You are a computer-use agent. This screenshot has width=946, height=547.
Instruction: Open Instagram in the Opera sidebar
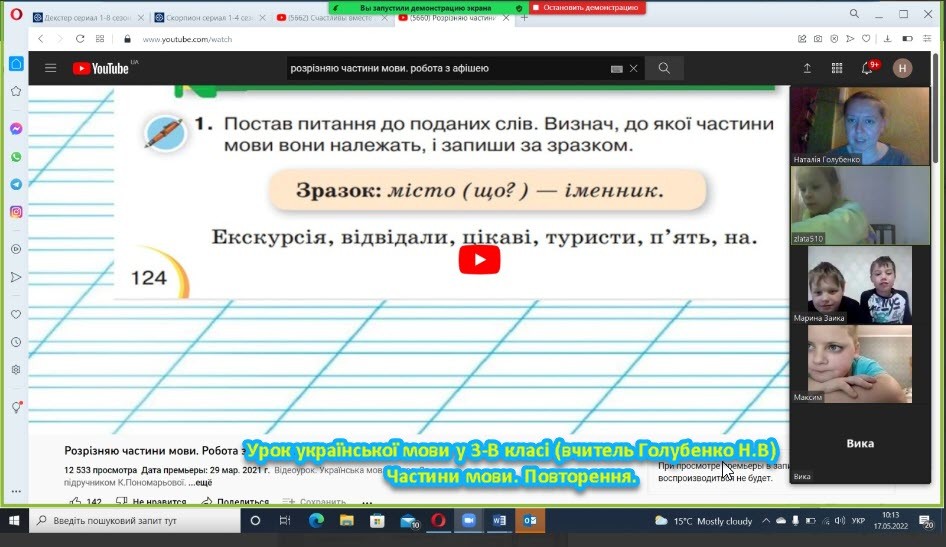16,212
